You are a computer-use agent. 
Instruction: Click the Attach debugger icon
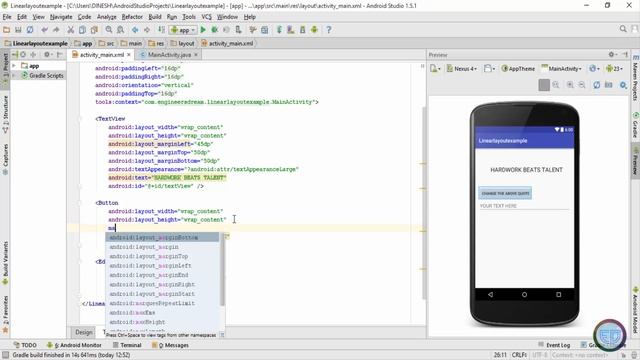238,30
